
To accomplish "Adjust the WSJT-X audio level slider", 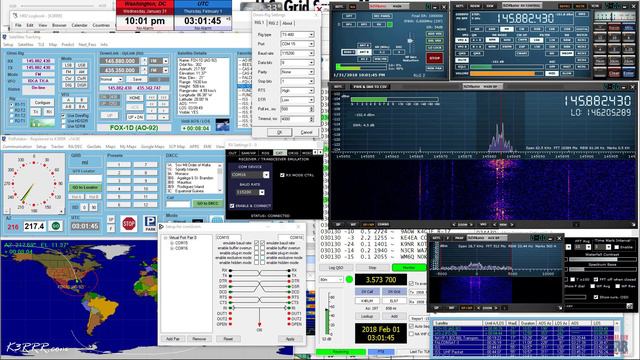I will pos(326,314).
